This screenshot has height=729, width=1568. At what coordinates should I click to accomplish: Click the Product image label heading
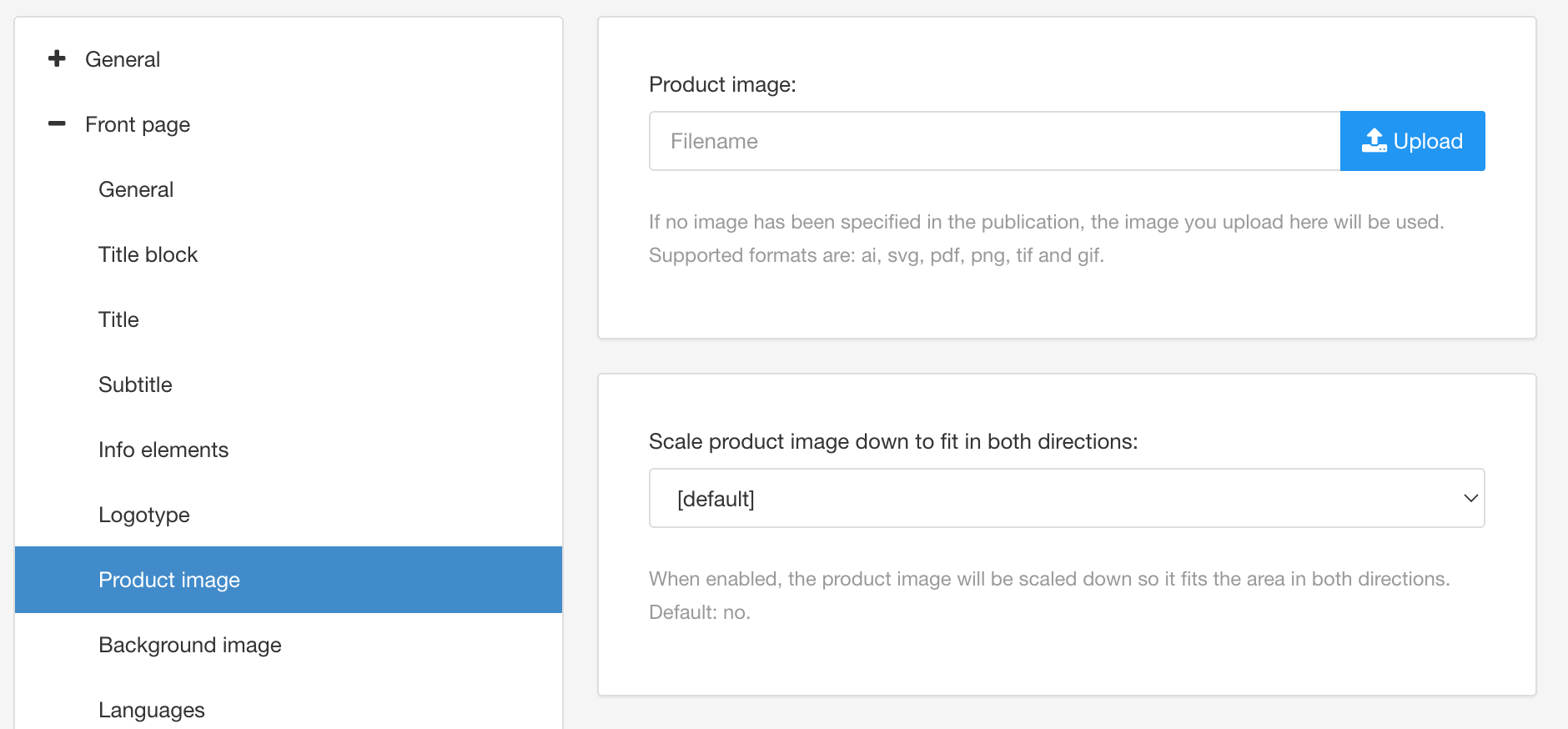click(x=722, y=84)
